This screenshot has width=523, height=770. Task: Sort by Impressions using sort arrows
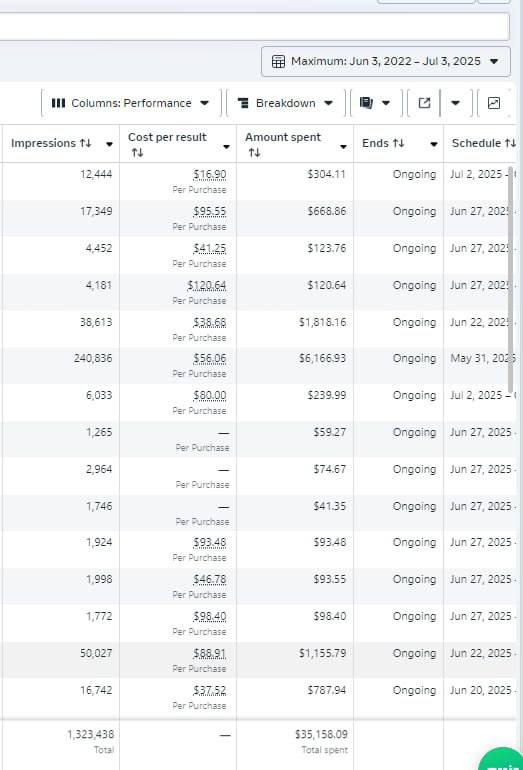[85, 143]
